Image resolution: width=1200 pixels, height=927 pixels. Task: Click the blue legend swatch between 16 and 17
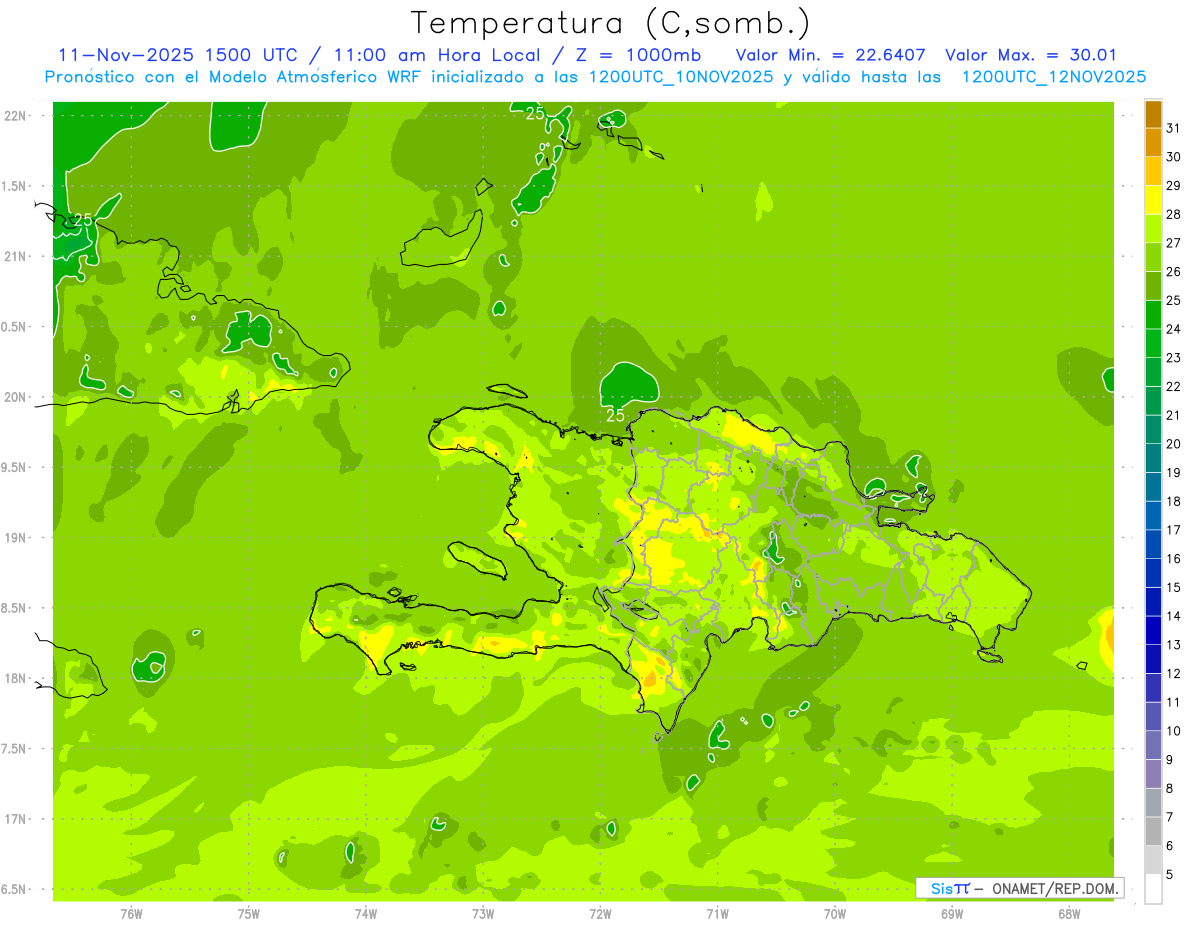pyautogui.click(x=1153, y=544)
